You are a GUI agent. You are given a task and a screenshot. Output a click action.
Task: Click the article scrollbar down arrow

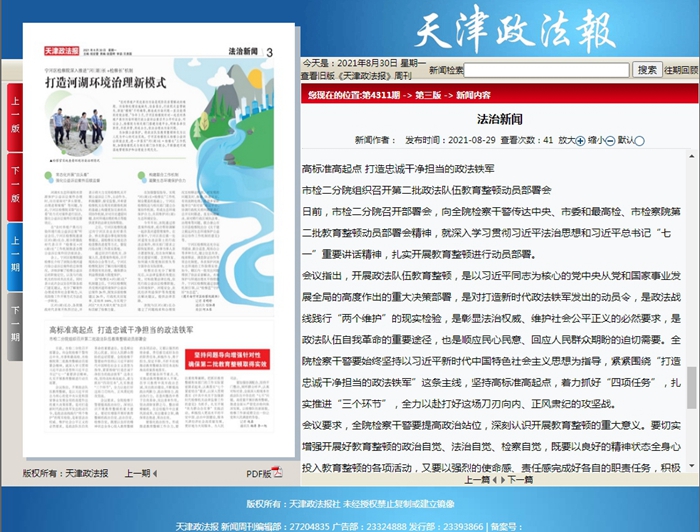click(692, 466)
